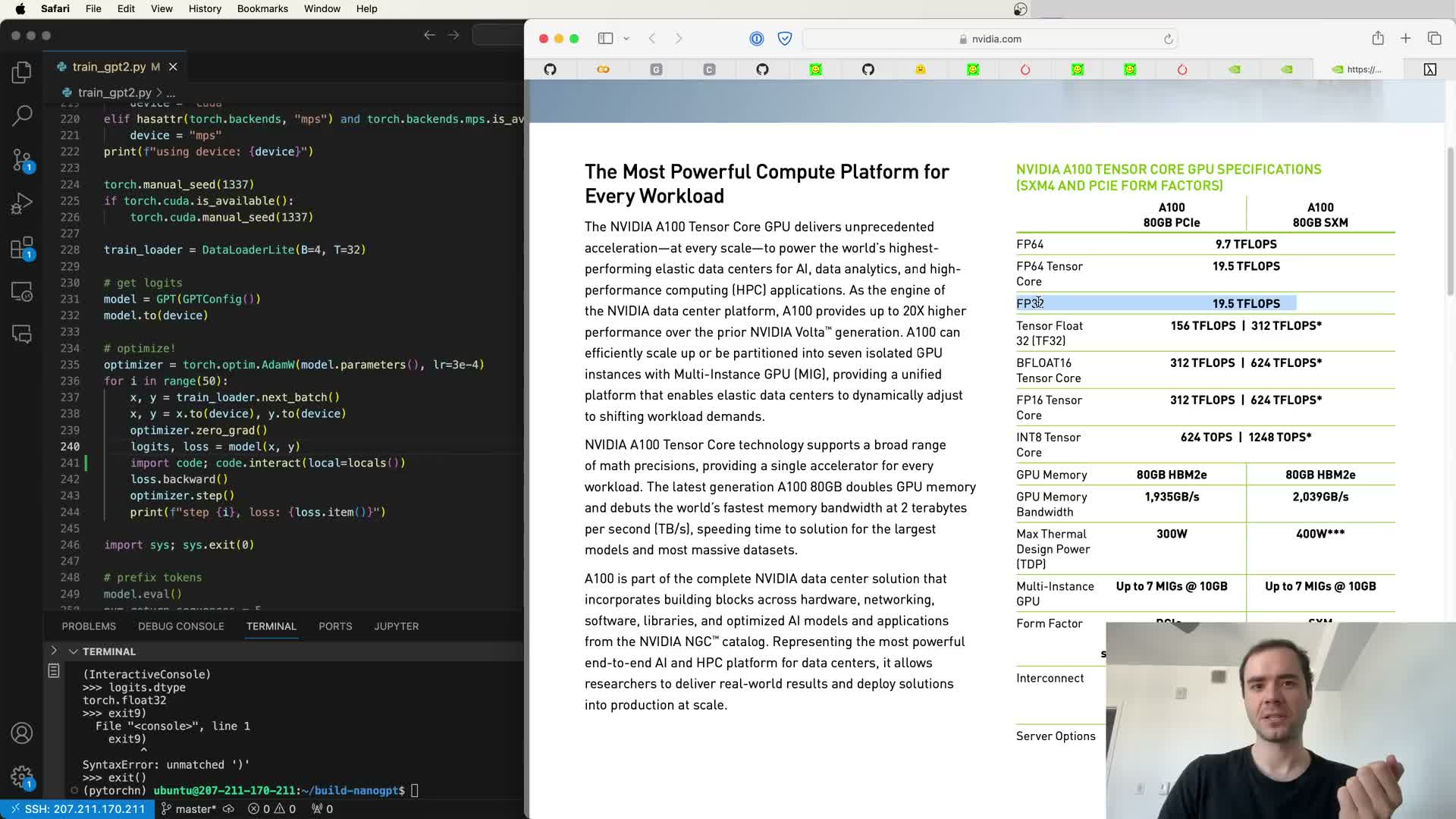Image resolution: width=1456 pixels, height=819 pixels.
Task: Click the Accounts icon in activity bar
Action: (22, 733)
